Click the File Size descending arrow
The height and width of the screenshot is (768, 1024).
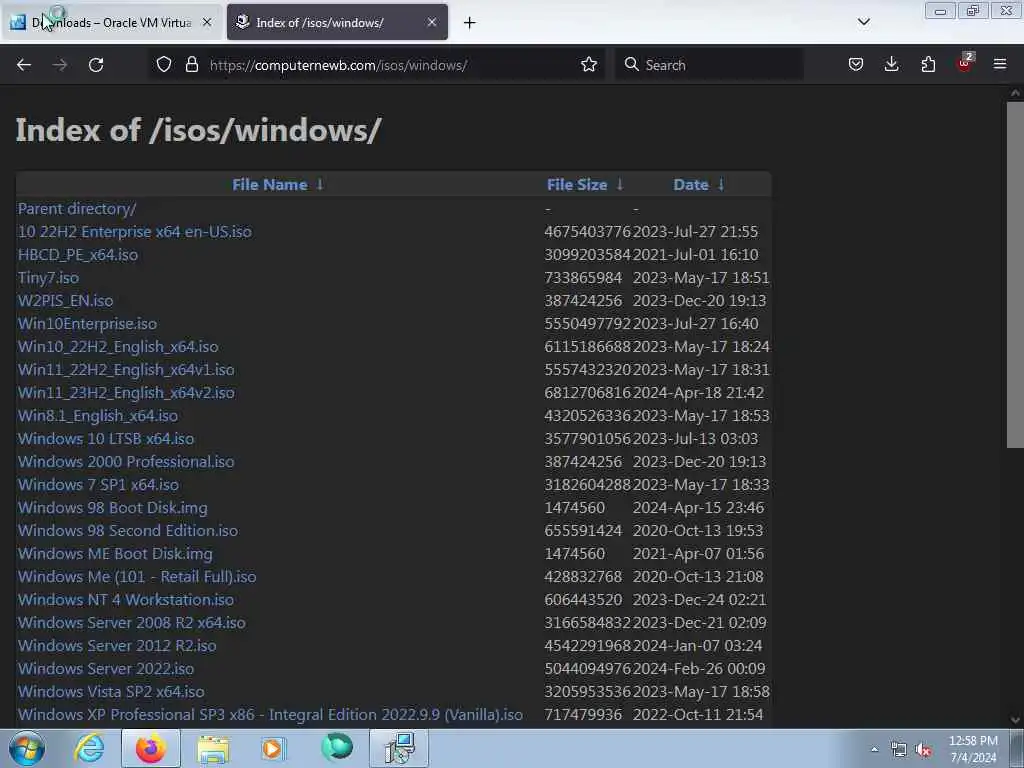tap(620, 185)
